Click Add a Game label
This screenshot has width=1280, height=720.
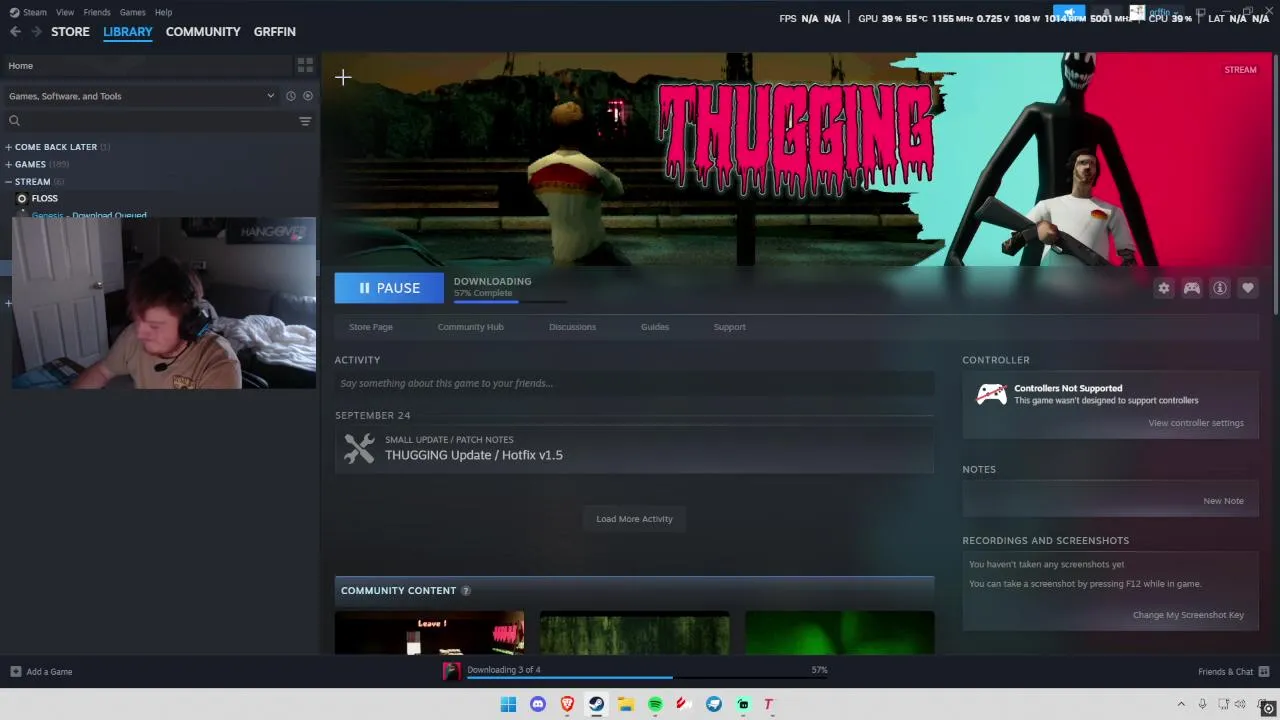(x=49, y=672)
